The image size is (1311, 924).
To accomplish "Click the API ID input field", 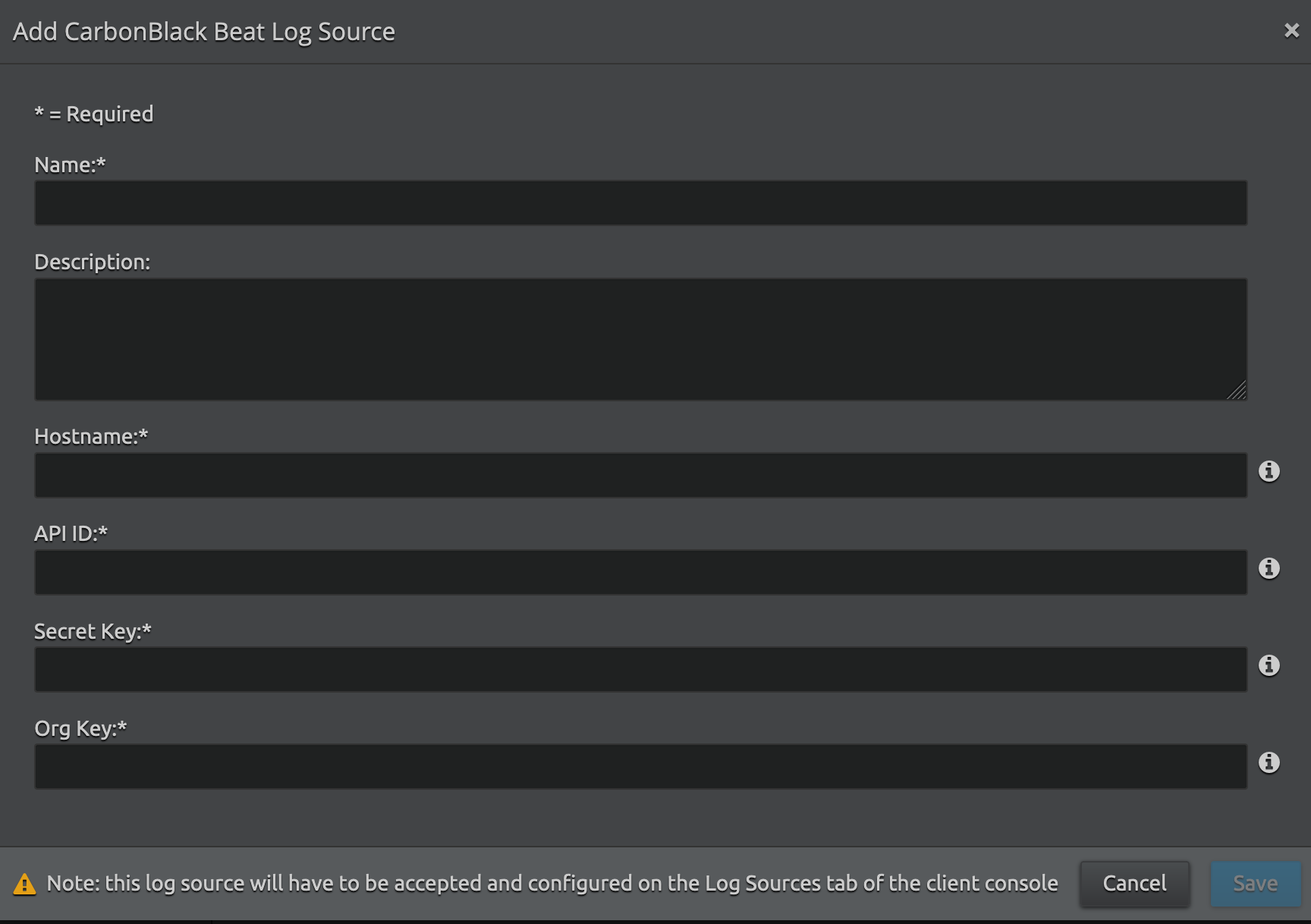I will (x=640, y=573).
